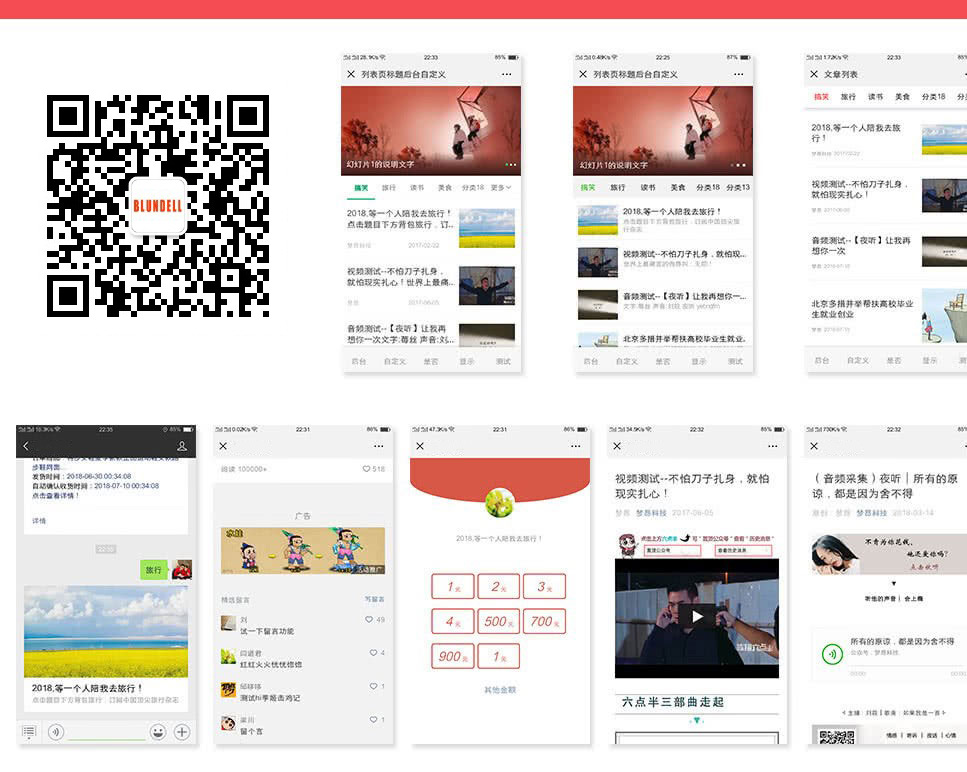Go back using chat header arrow
Image resolution: width=967 pixels, height=772 pixels.
(x=26, y=446)
